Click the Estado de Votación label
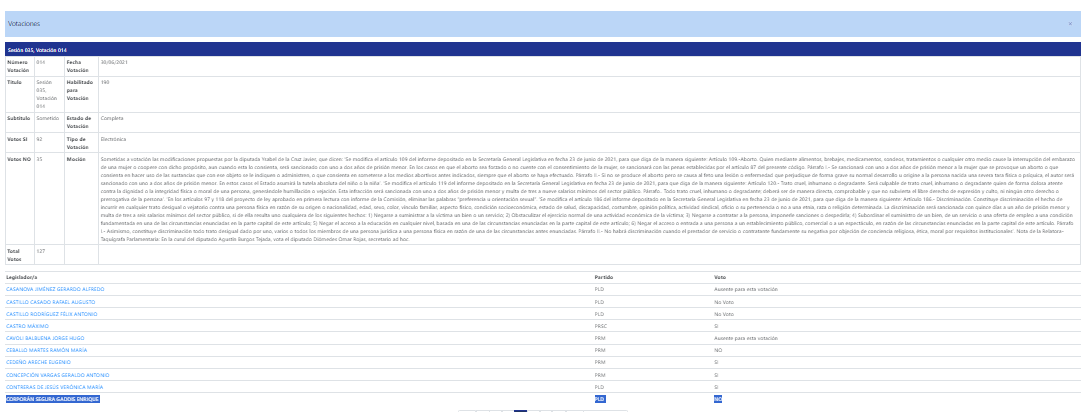The height and width of the screenshot is (412, 1087). (79, 121)
